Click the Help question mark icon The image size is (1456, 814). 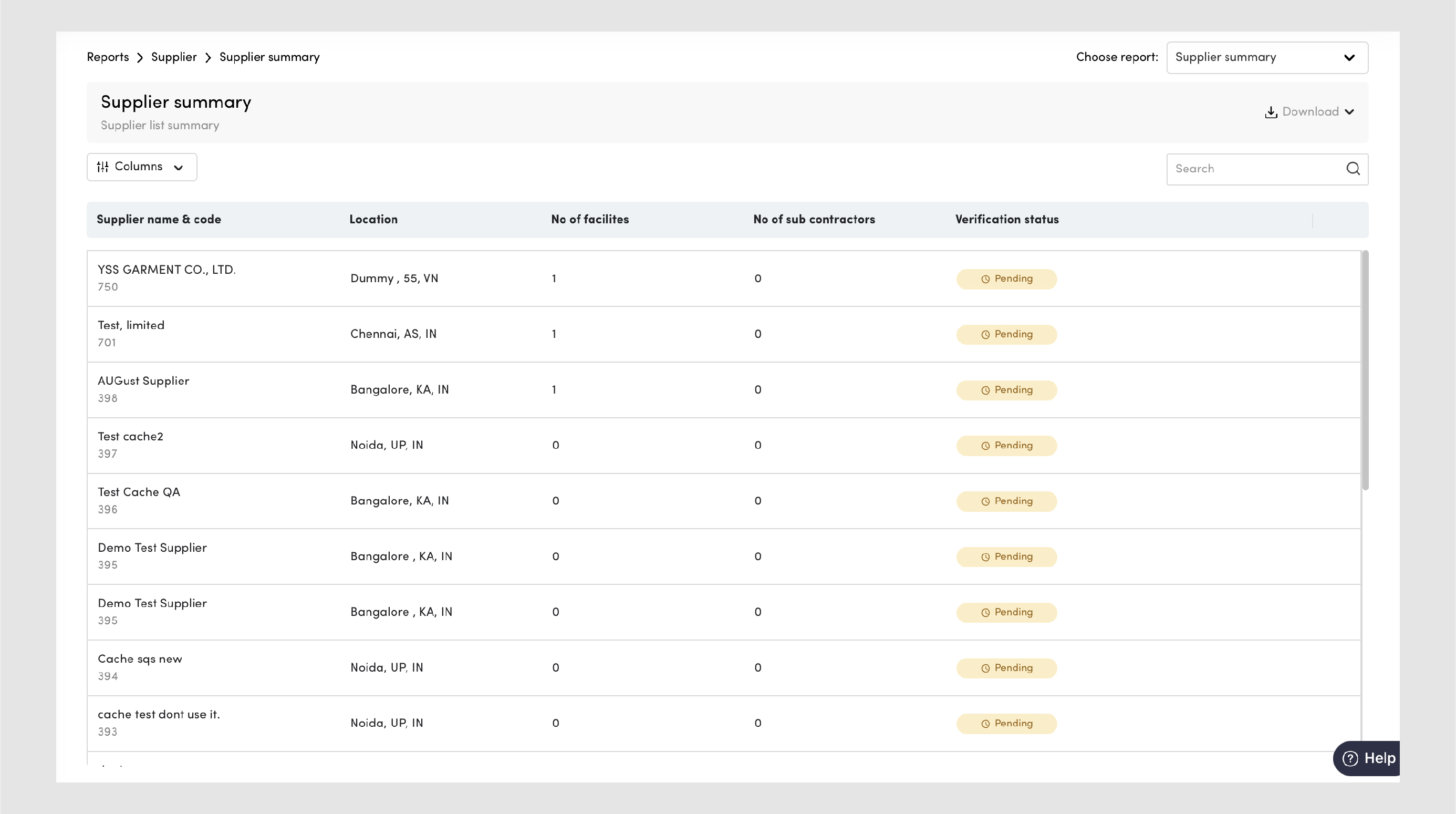pos(1350,759)
